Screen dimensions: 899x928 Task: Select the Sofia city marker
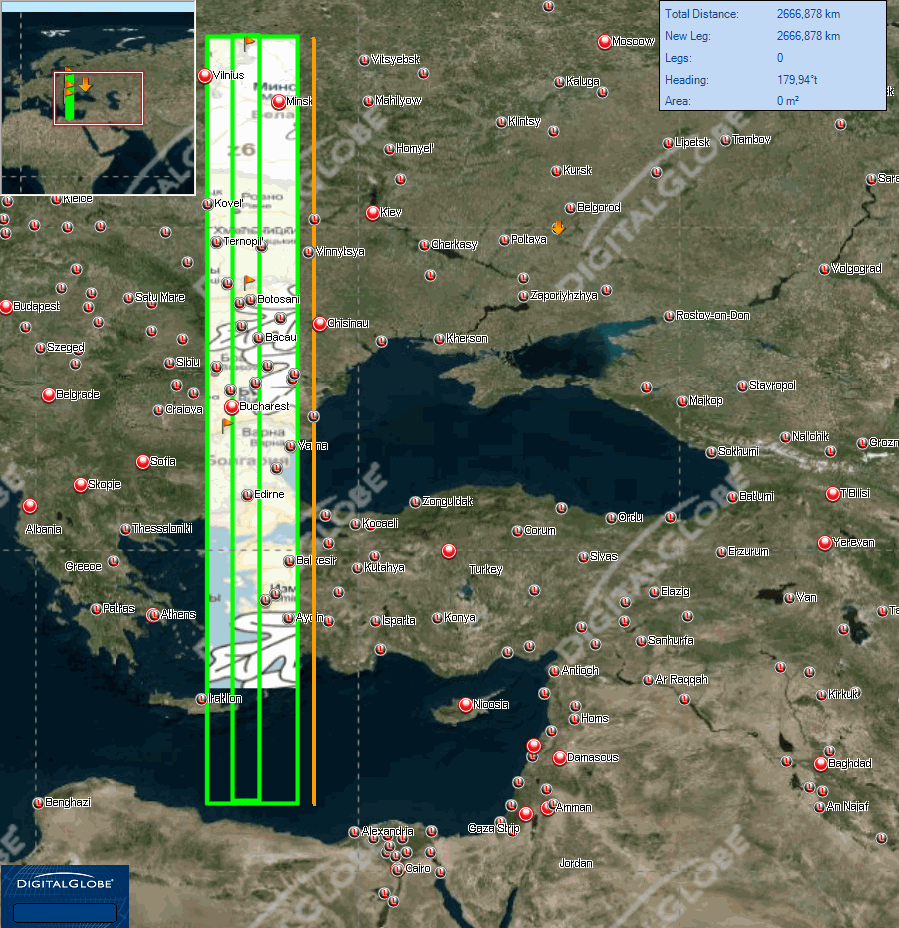click(x=142, y=461)
